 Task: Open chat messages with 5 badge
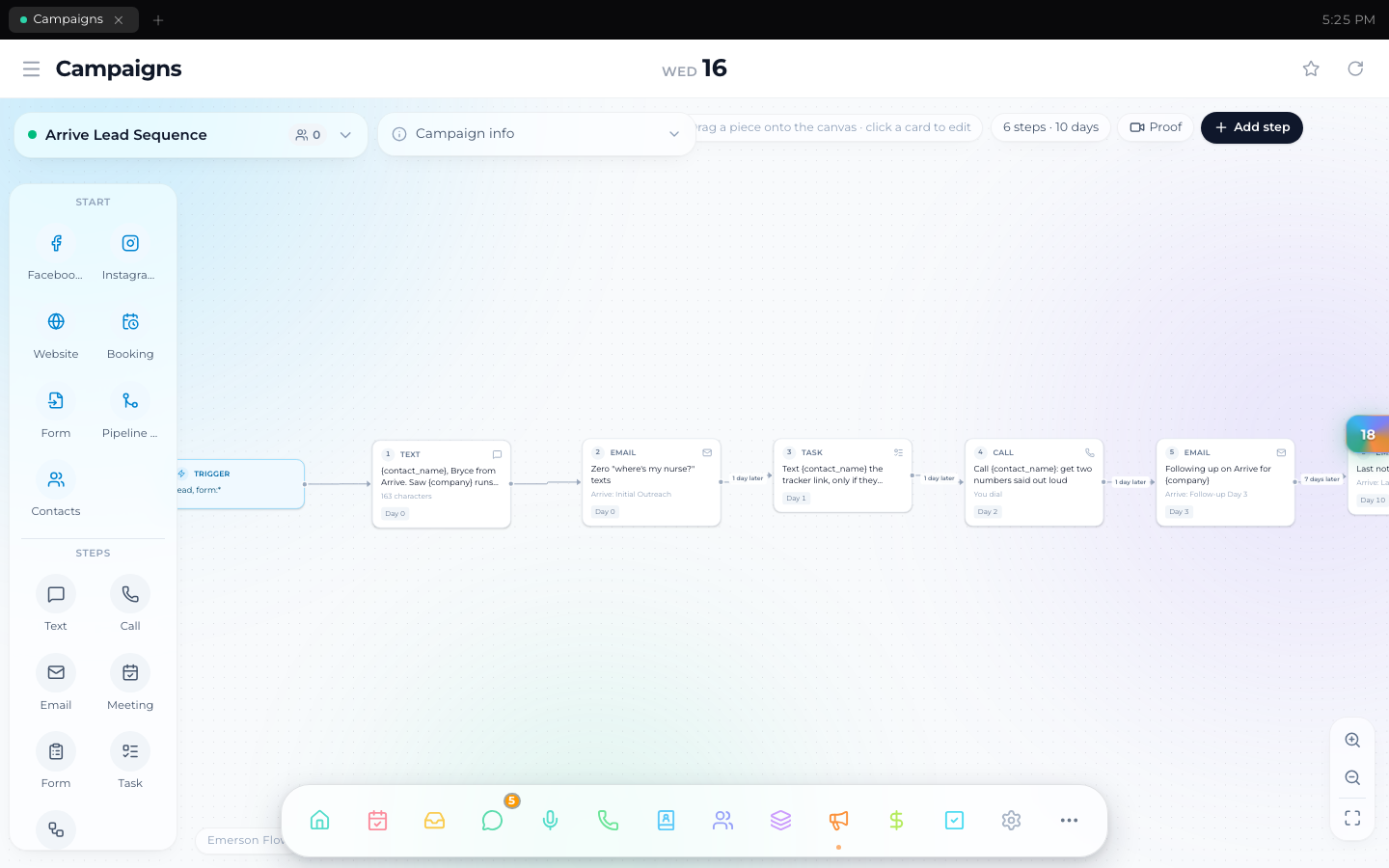(x=493, y=821)
